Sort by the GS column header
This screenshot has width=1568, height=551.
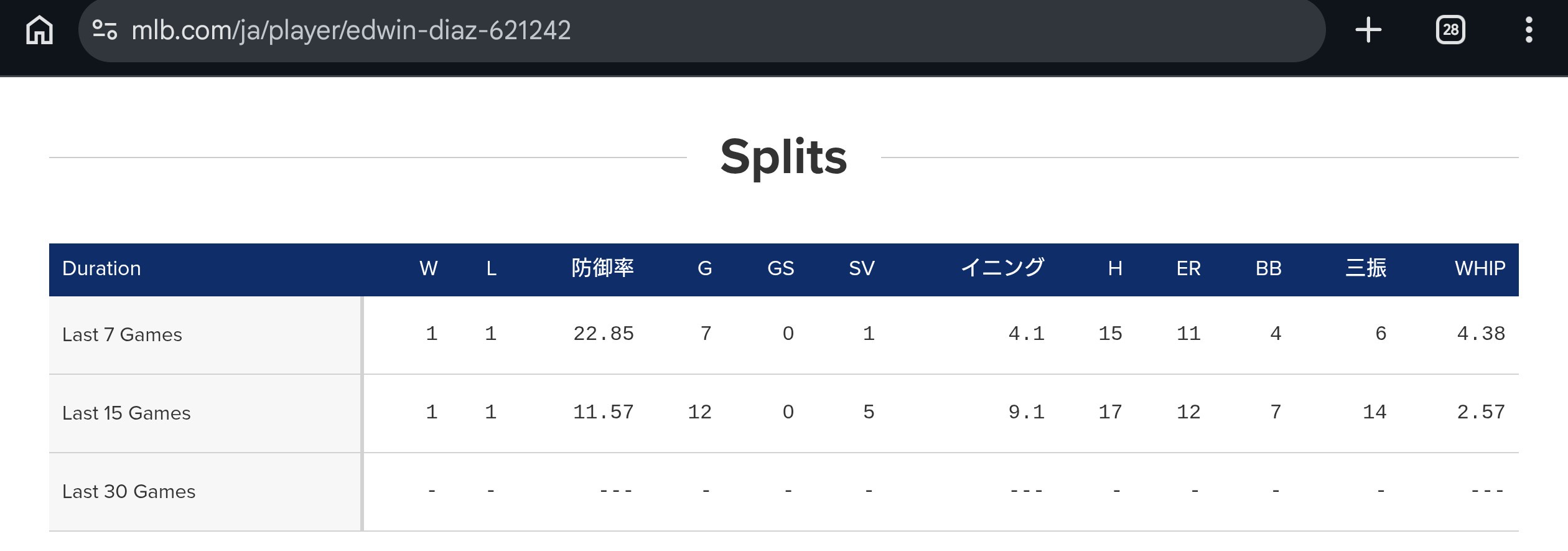click(x=781, y=268)
